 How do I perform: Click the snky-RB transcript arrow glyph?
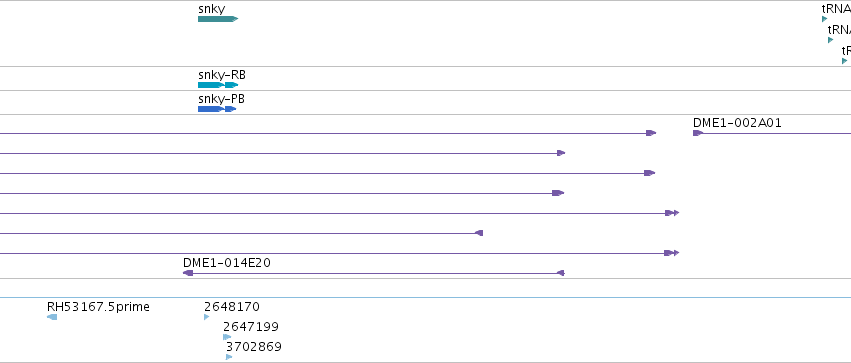pyautogui.click(x=218, y=85)
